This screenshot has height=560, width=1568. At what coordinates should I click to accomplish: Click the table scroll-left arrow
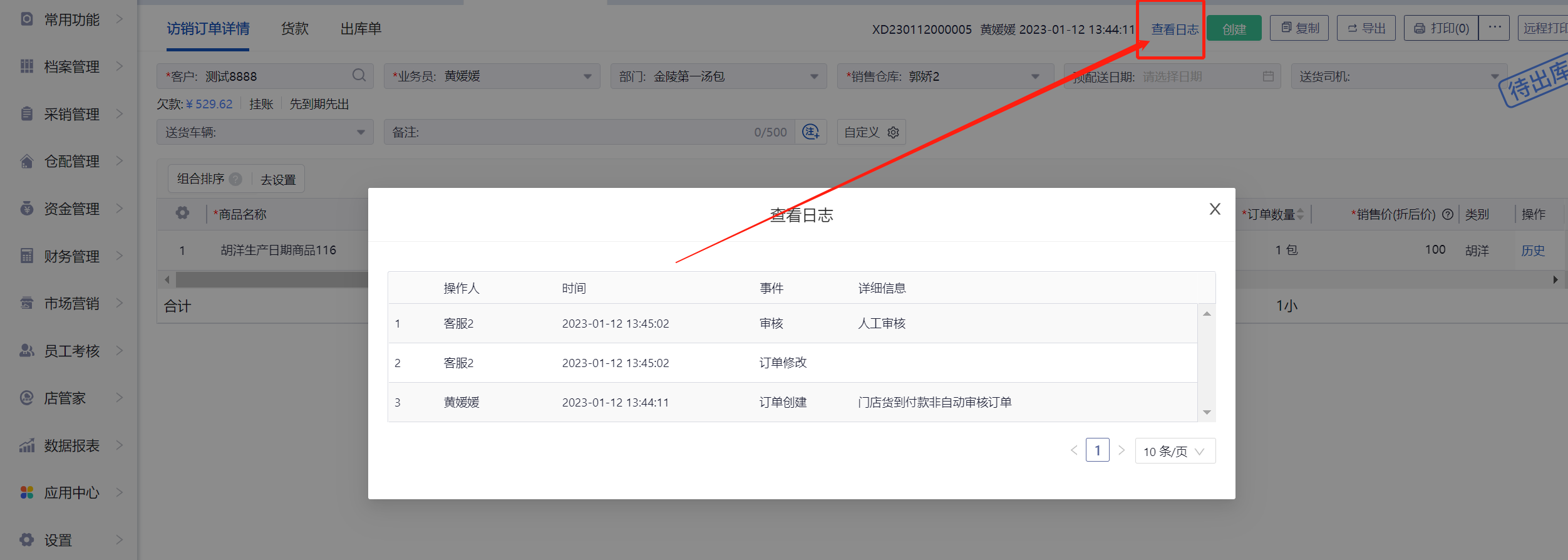(x=167, y=279)
